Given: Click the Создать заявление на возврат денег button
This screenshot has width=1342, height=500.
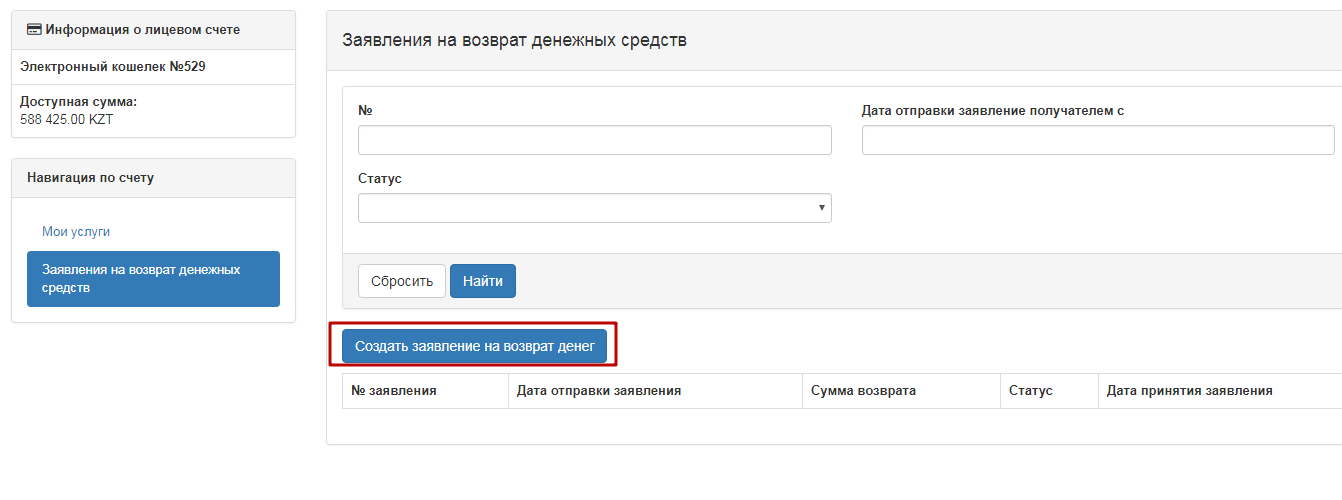Looking at the screenshot, I should coord(474,346).
